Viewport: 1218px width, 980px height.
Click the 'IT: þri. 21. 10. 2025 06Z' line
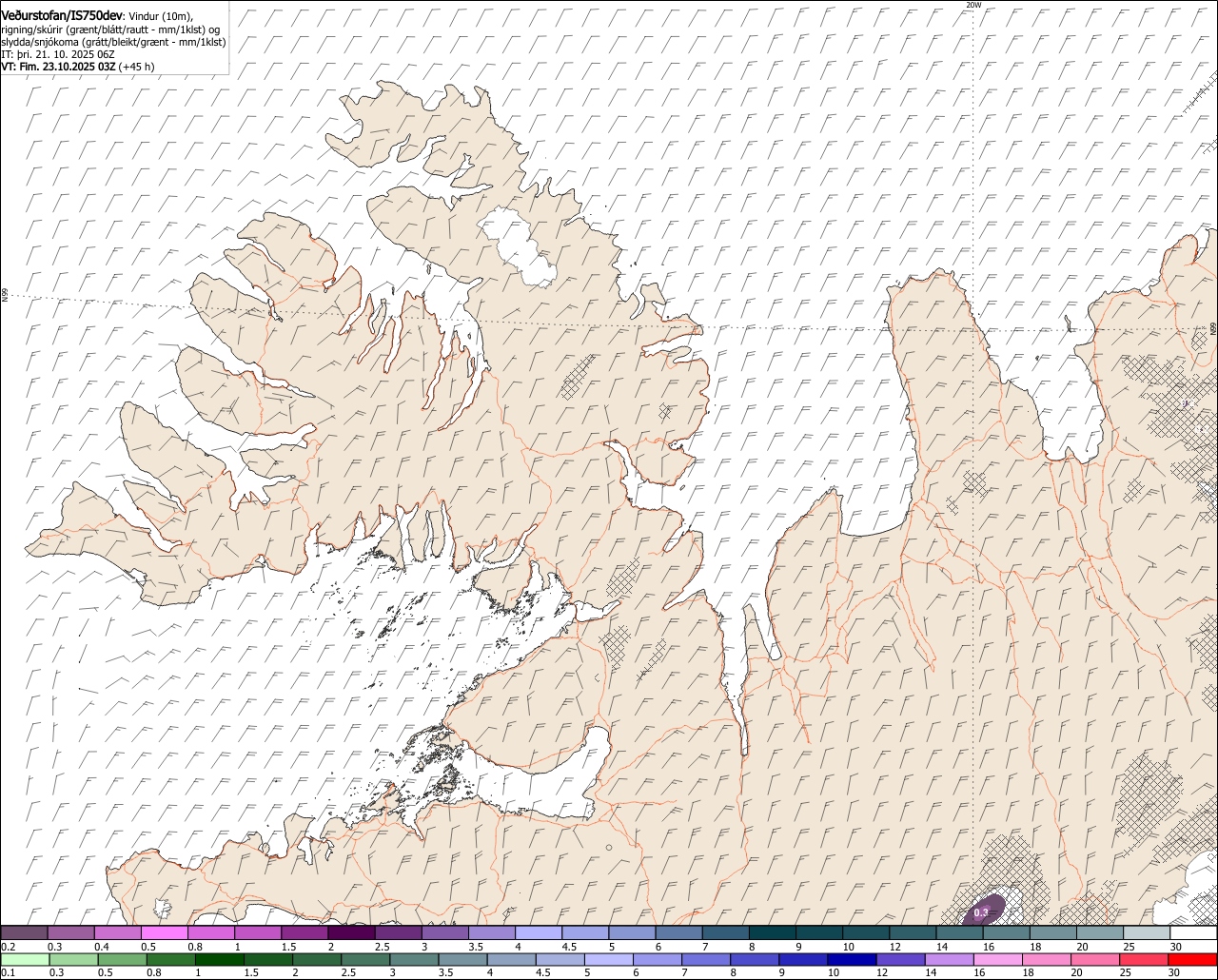coord(58,54)
